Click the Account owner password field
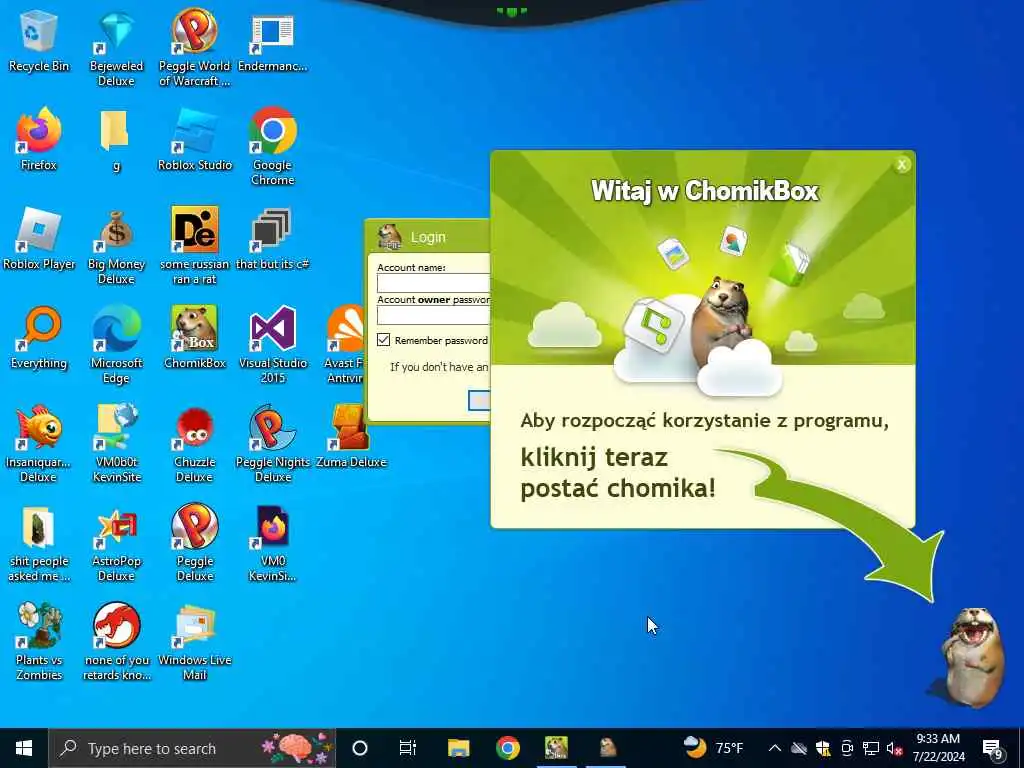1024x768 pixels. (434, 315)
